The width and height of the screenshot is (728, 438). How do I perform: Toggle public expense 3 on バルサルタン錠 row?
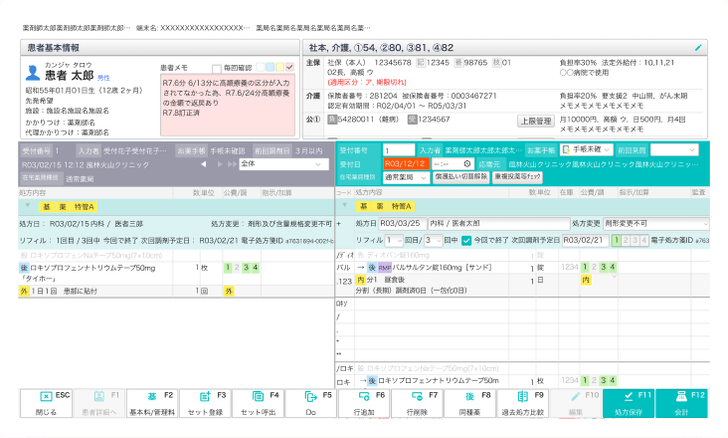pyautogui.click(x=603, y=267)
